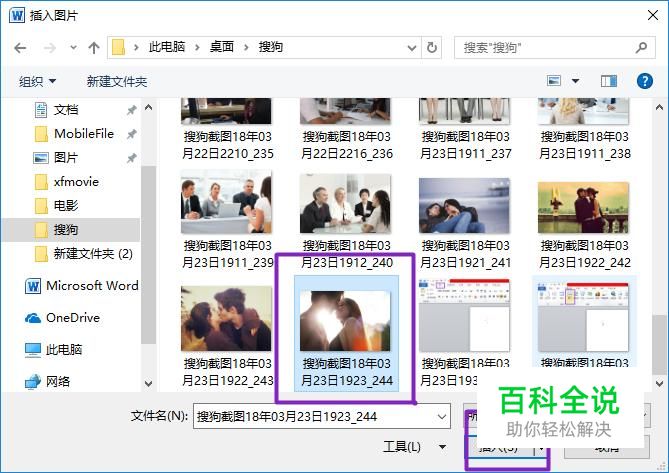Close the 插入图片 dialog

click(x=652, y=15)
